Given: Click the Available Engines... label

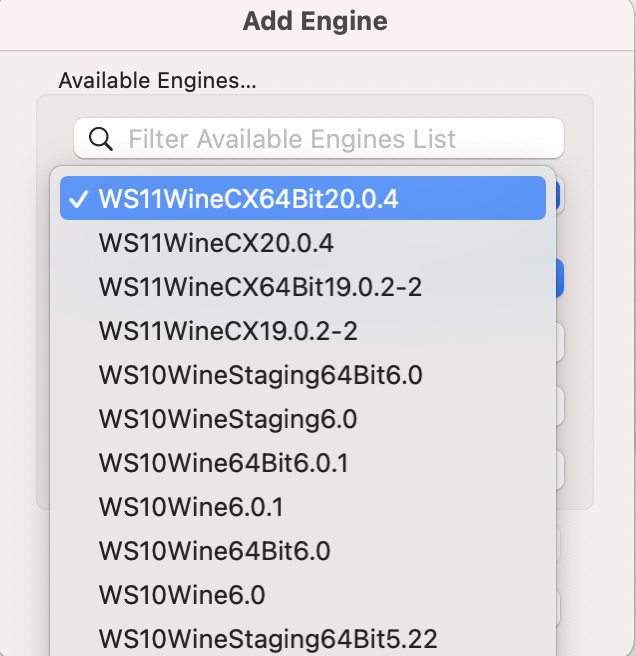Looking at the screenshot, I should [157, 80].
